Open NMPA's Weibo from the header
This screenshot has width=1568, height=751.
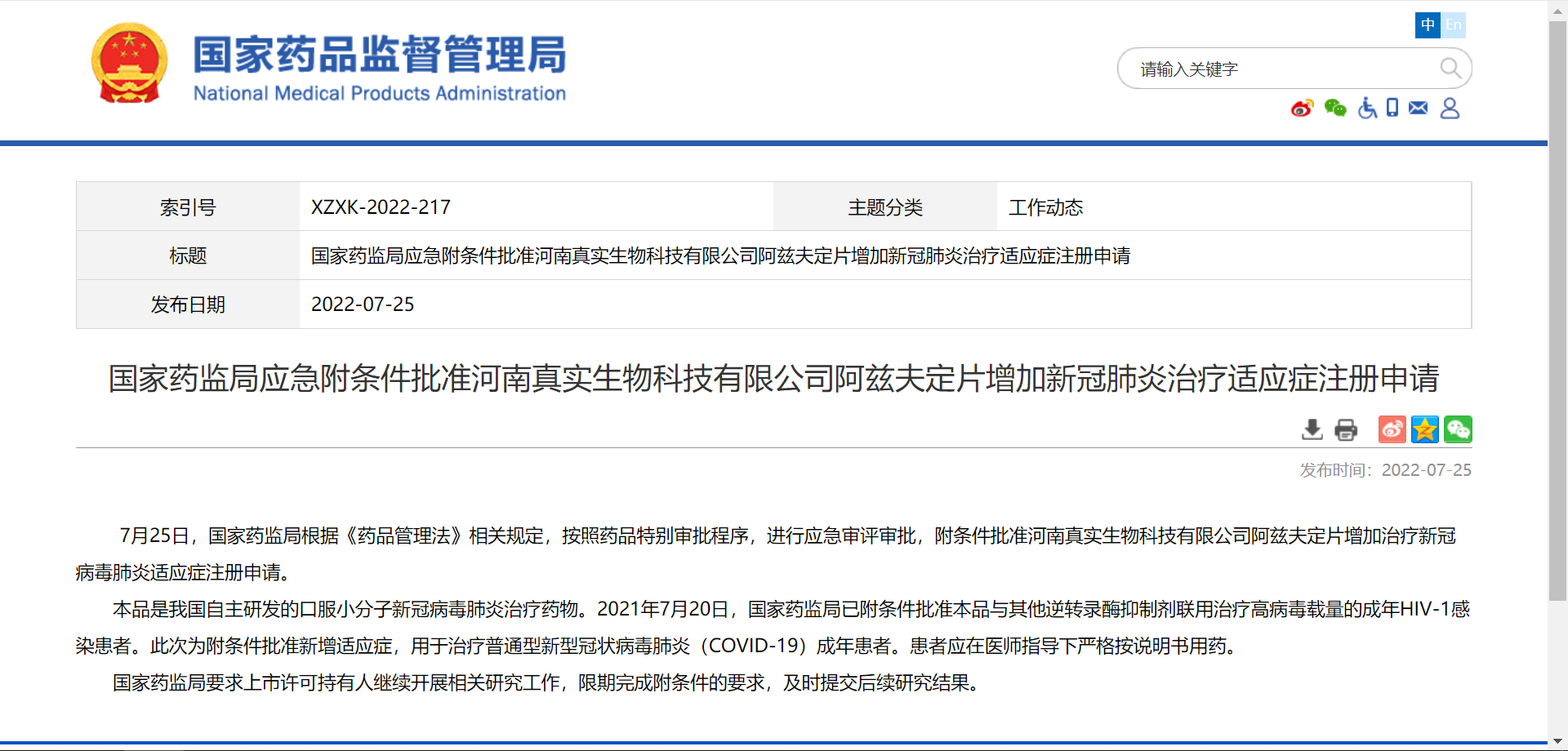[1302, 108]
